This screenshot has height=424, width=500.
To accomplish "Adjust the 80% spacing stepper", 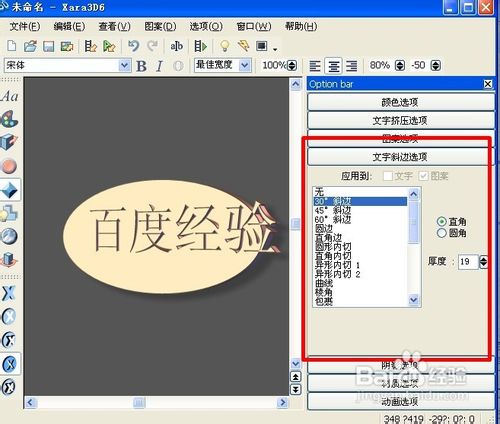I will click(400, 66).
